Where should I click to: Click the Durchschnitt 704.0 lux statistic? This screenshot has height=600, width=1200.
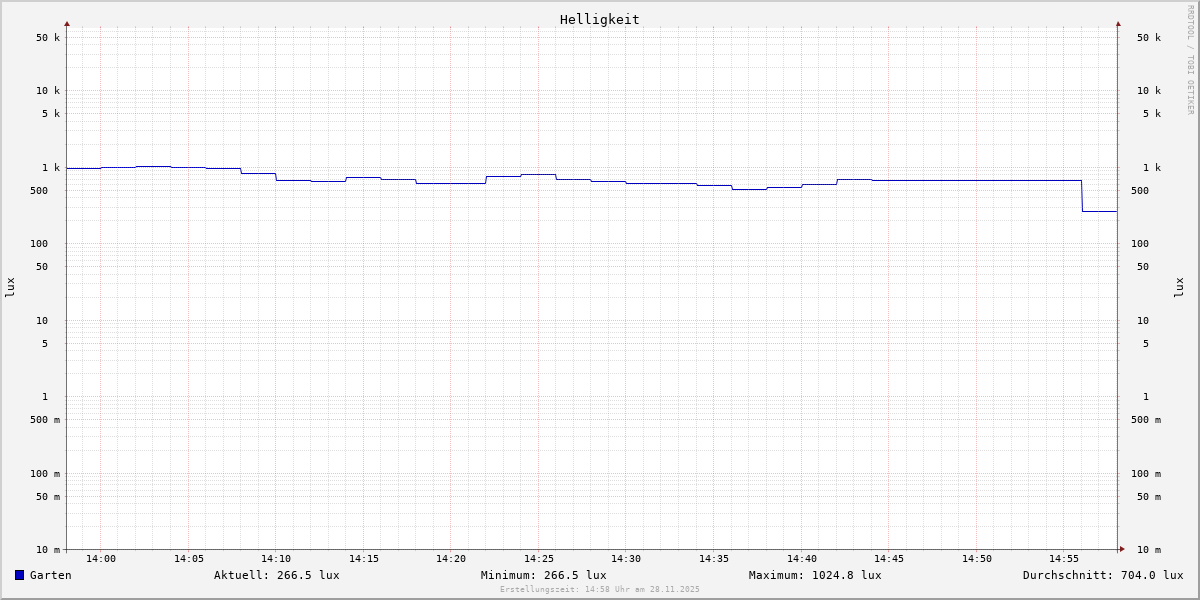click(x=1102, y=575)
